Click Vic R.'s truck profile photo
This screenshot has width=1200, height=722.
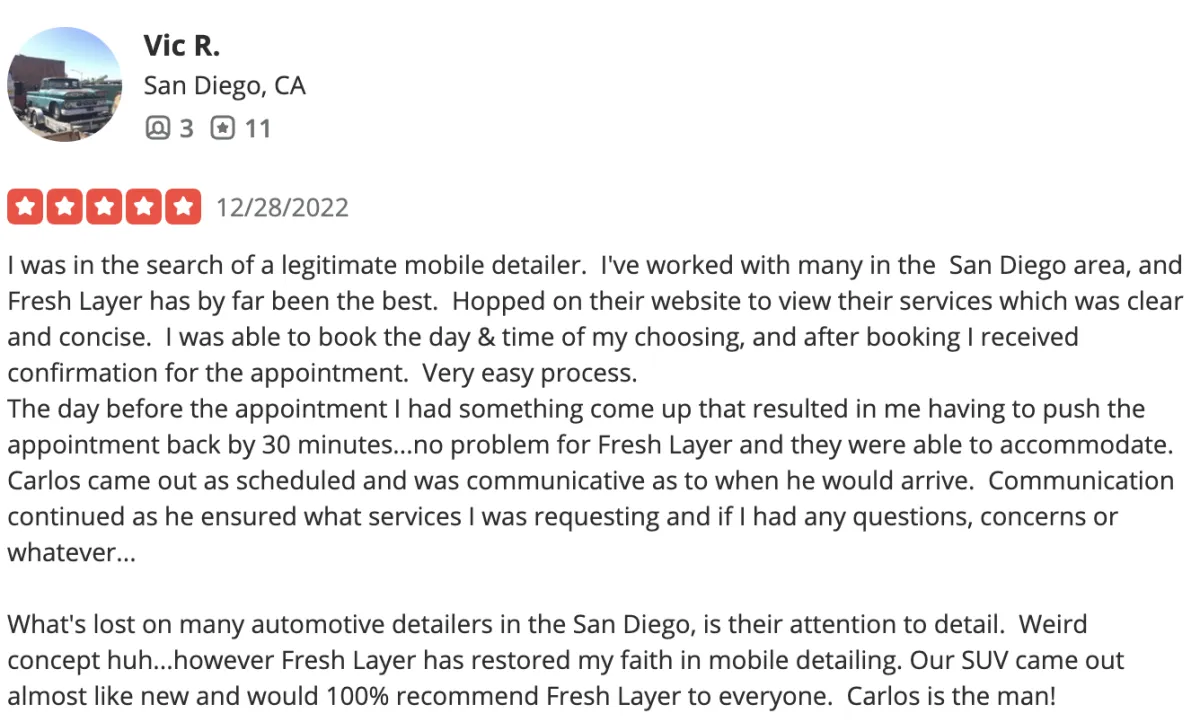tap(64, 85)
